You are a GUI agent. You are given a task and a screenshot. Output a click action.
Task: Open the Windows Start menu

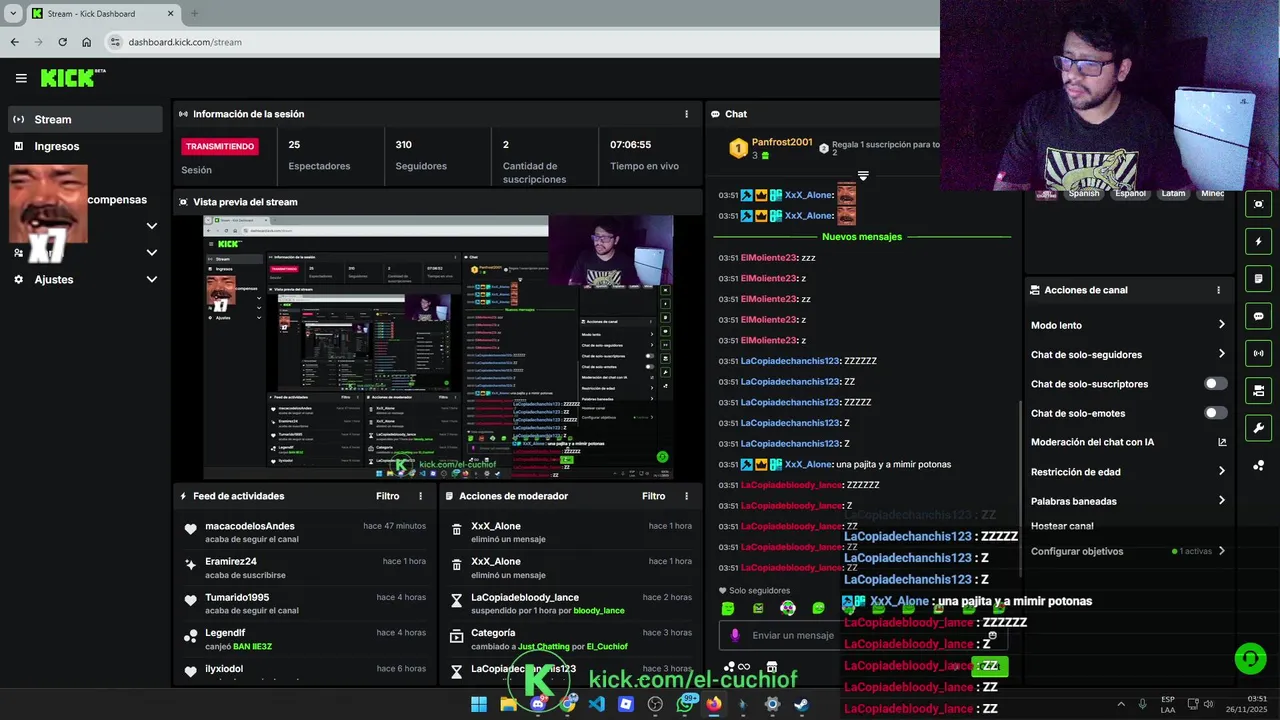pyautogui.click(x=479, y=704)
